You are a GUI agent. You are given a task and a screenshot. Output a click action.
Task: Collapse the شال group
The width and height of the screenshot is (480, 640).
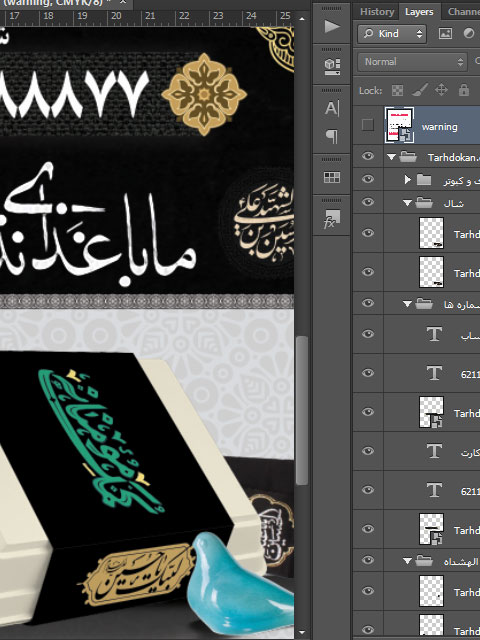pyautogui.click(x=407, y=202)
